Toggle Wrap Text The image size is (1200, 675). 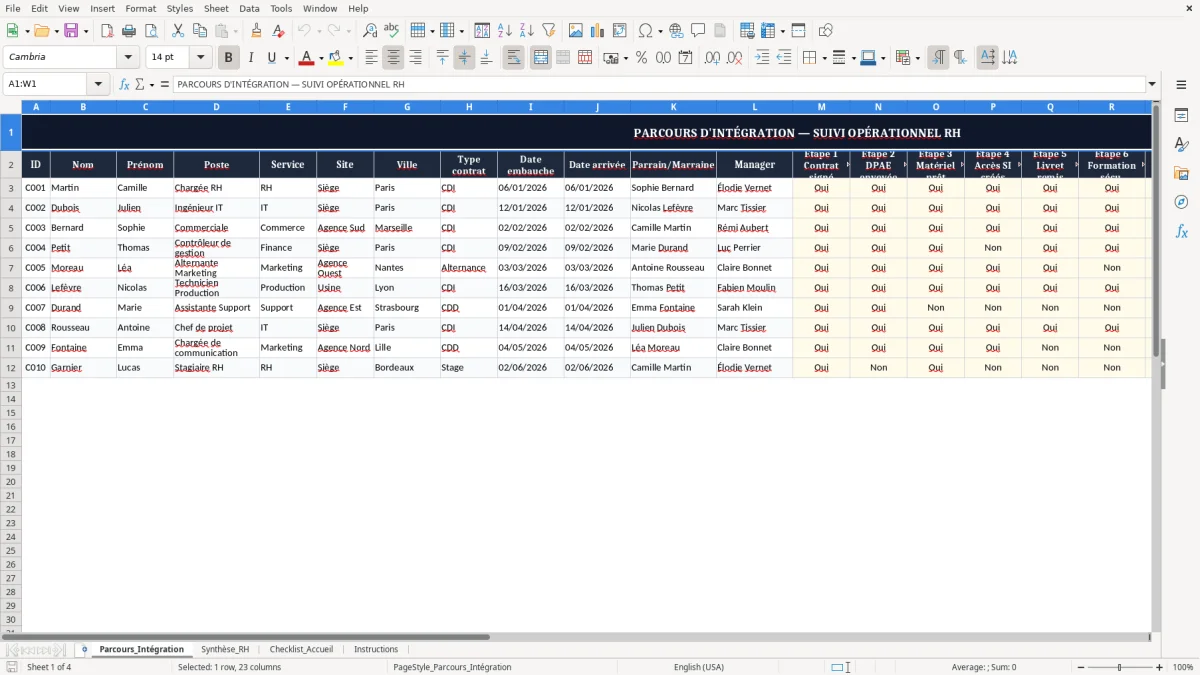[x=514, y=58]
